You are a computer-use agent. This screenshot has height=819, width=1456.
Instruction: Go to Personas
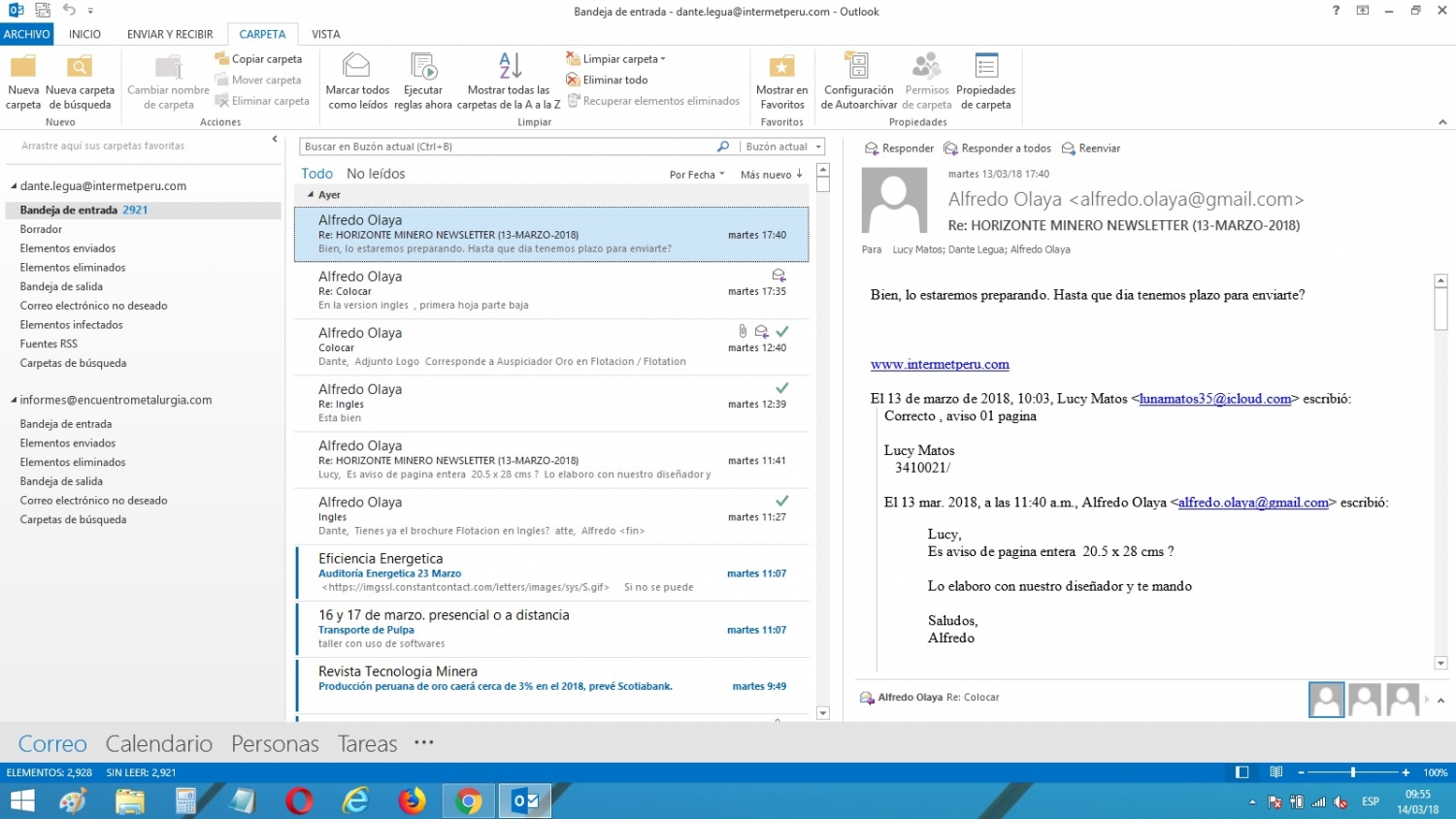275,744
